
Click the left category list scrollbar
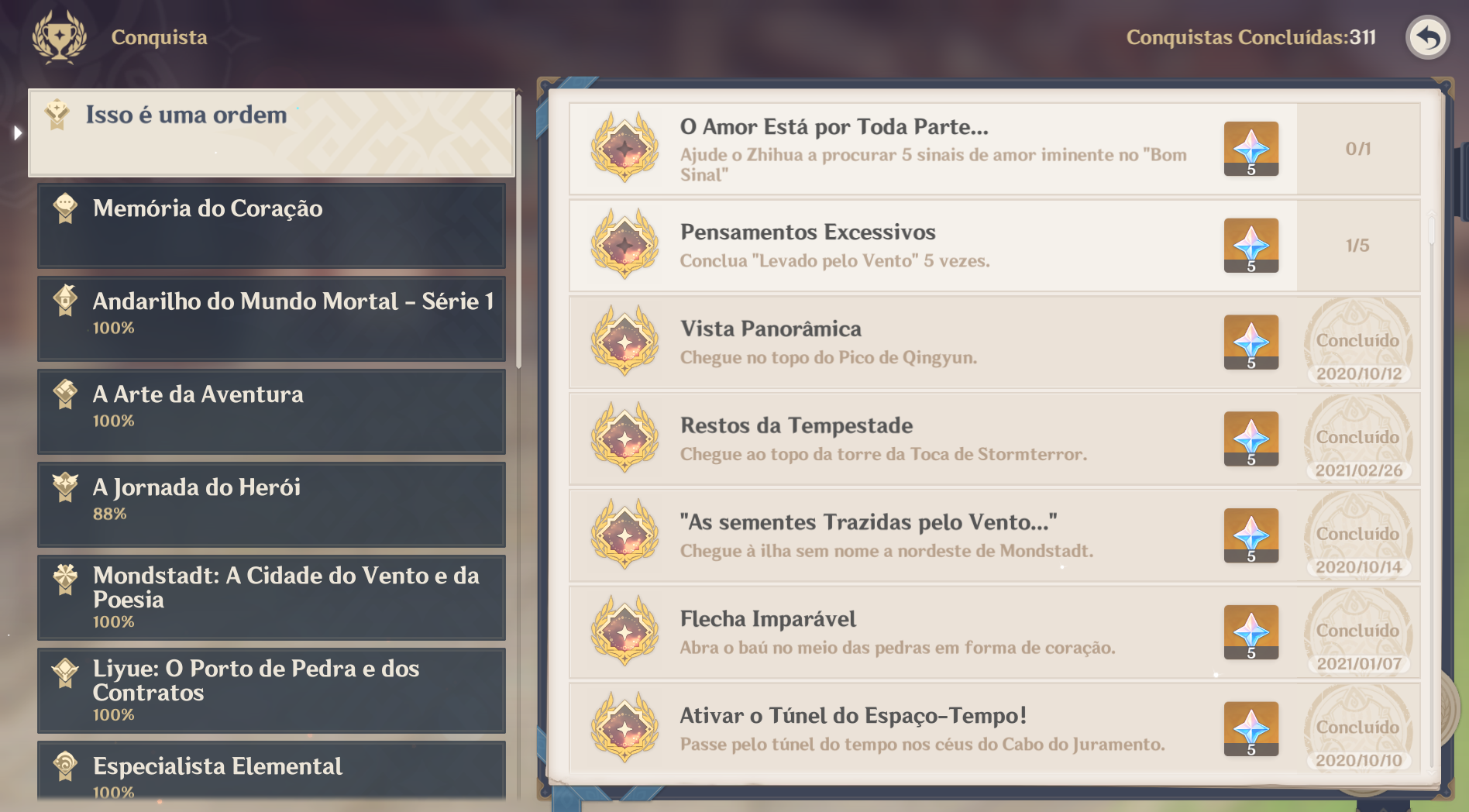(x=518, y=232)
